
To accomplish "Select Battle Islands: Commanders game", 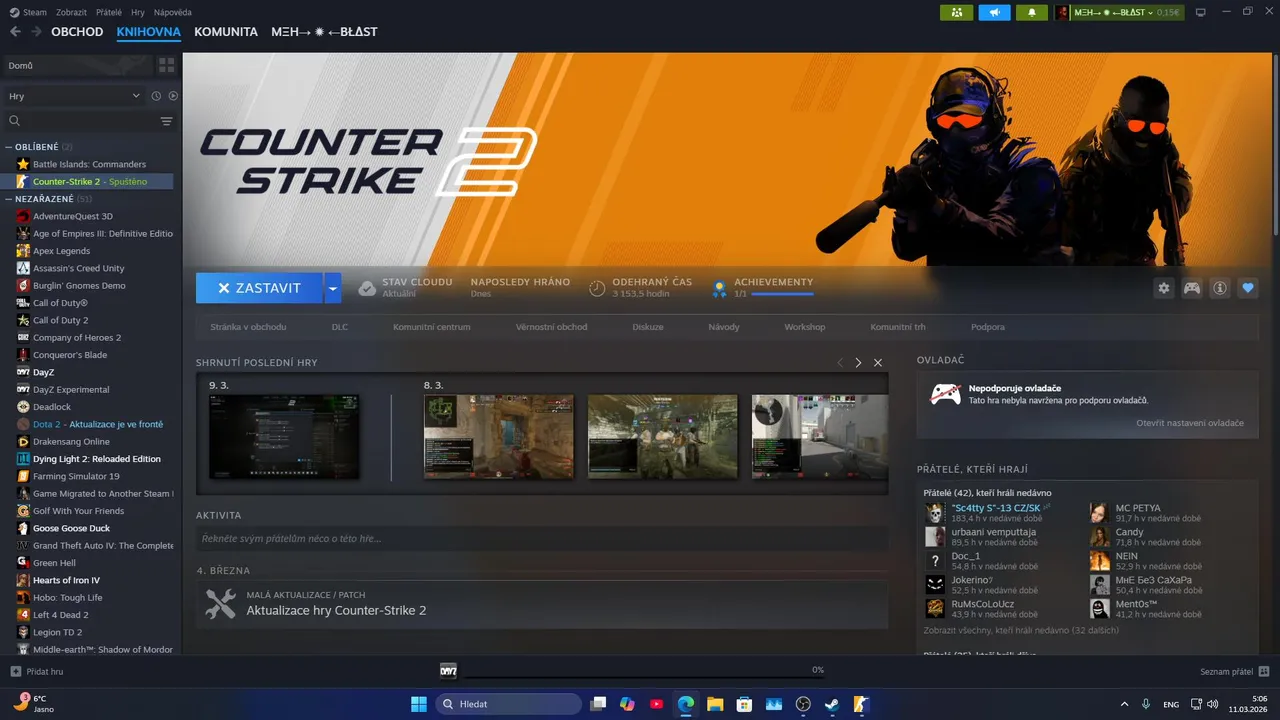I will point(89,164).
